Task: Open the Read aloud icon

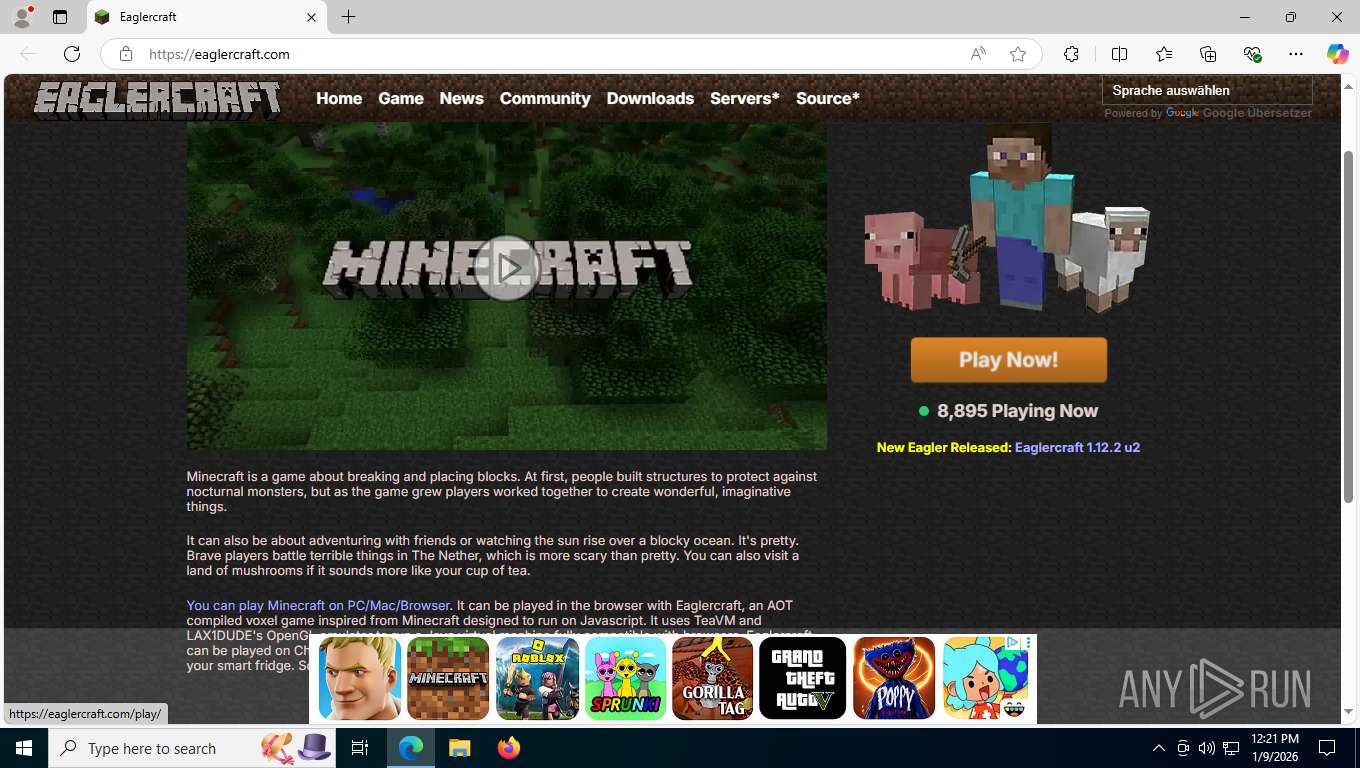Action: point(978,54)
